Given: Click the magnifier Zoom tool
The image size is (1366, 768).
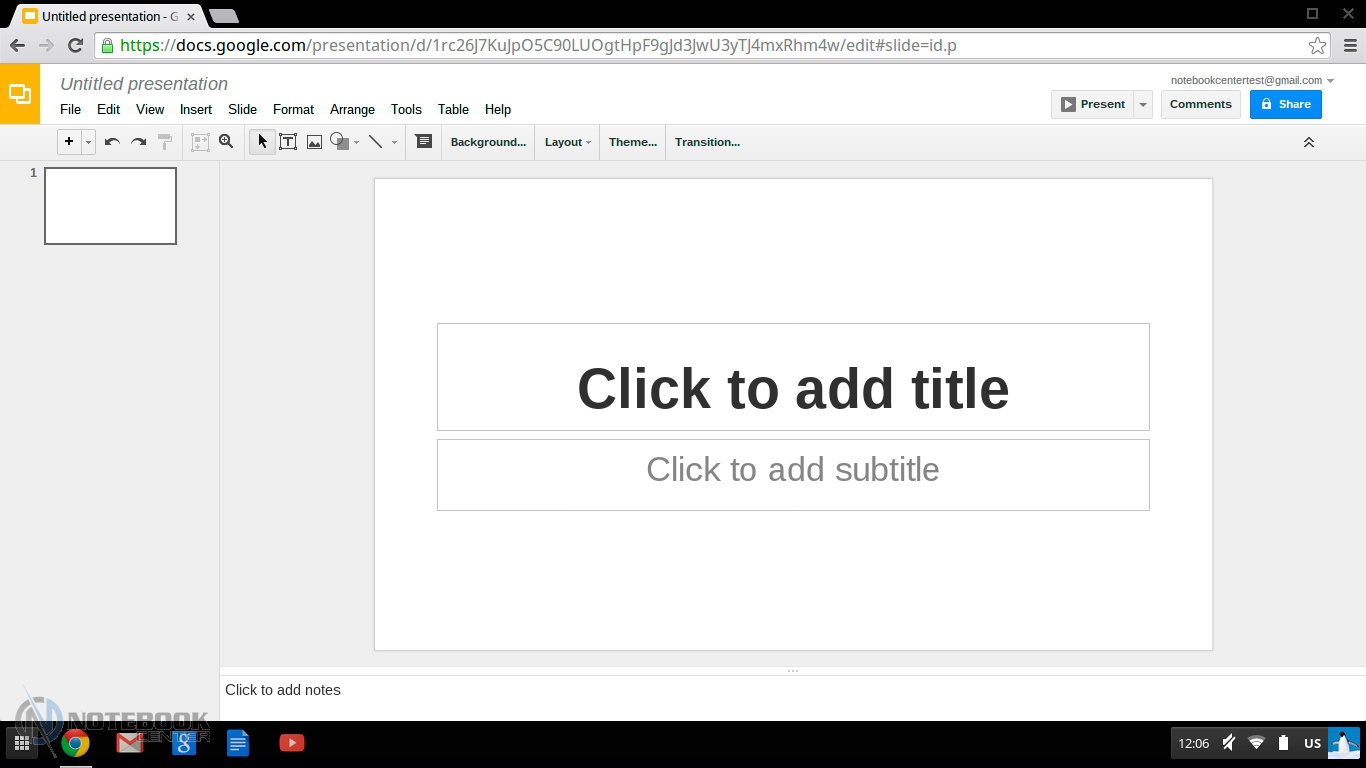Looking at the screenshot, I should click(x=226, y=142).
